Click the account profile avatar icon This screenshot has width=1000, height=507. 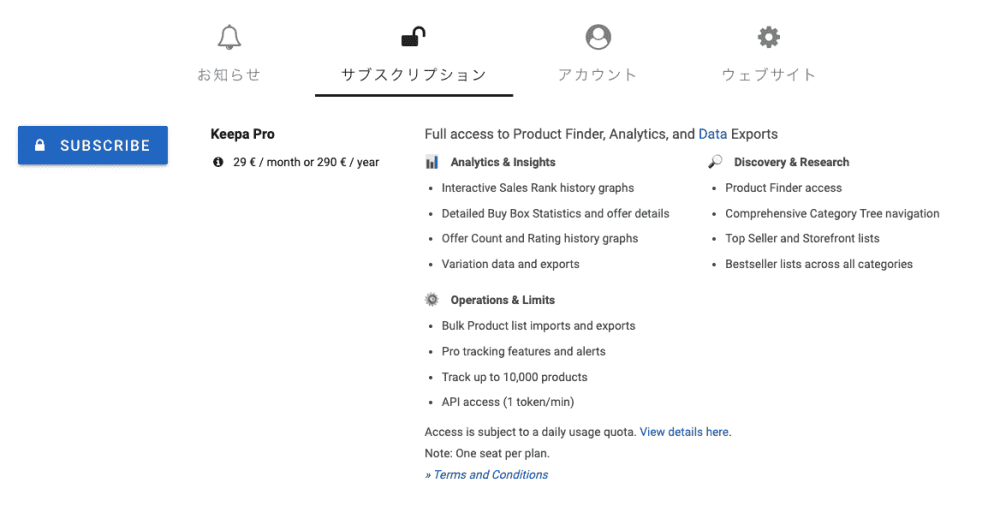coord(598,37)
